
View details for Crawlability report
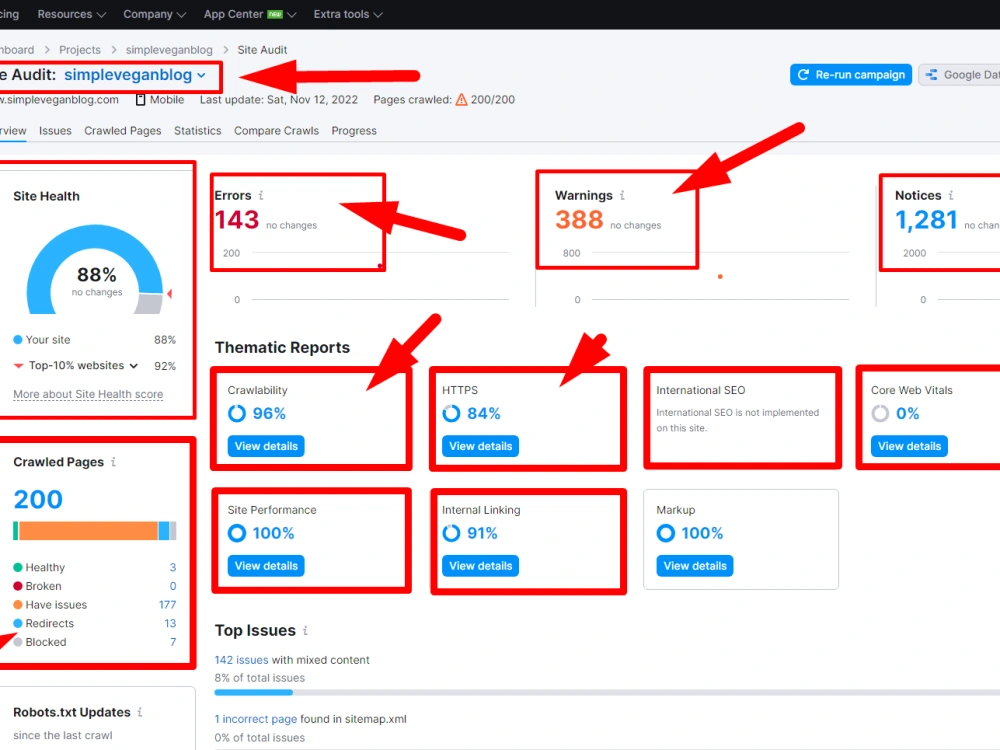pos(266,446)
